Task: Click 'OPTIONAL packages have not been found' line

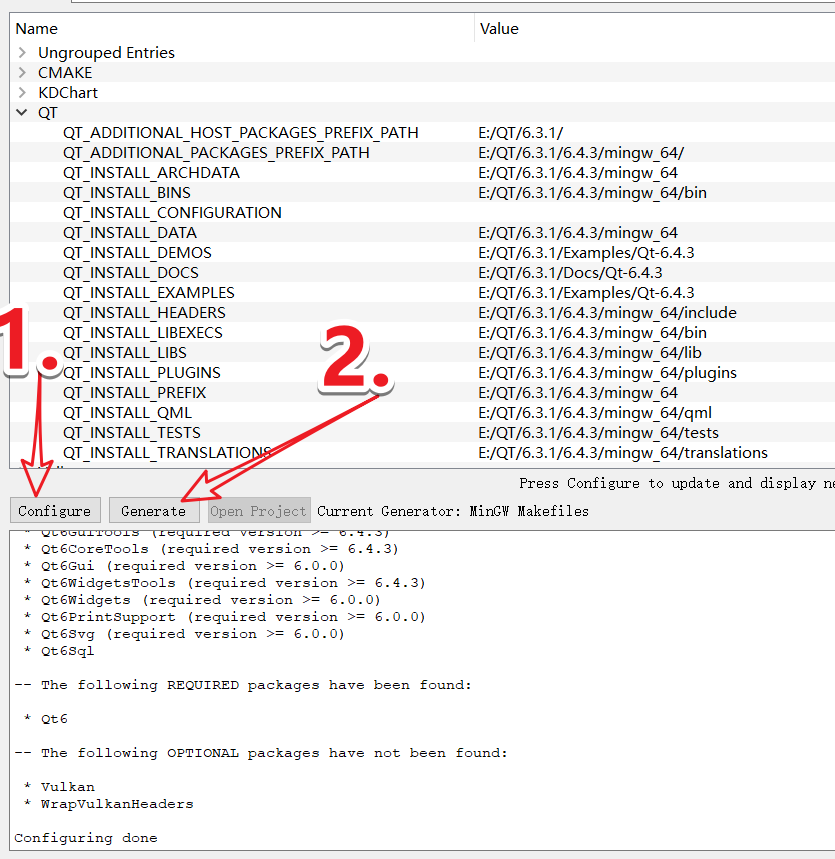Action: point(261,753)
